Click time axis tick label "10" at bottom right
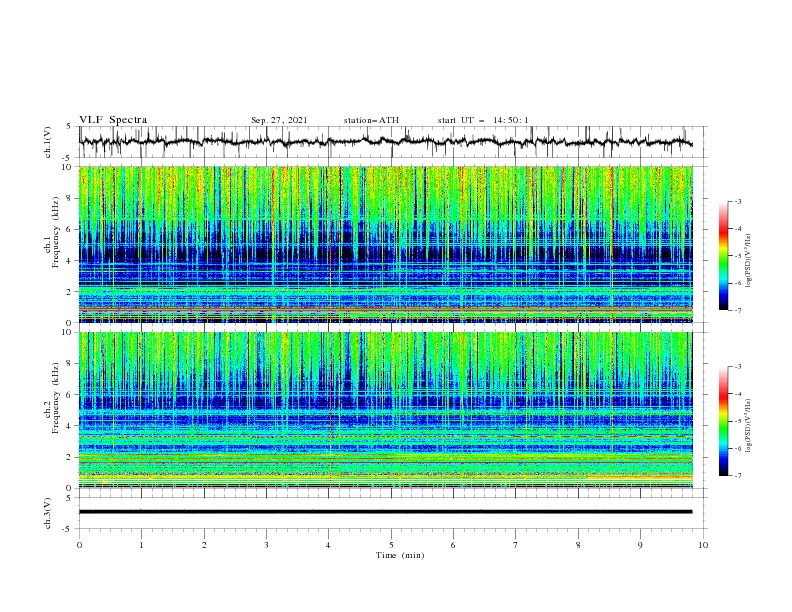 (x=703, y=545)
